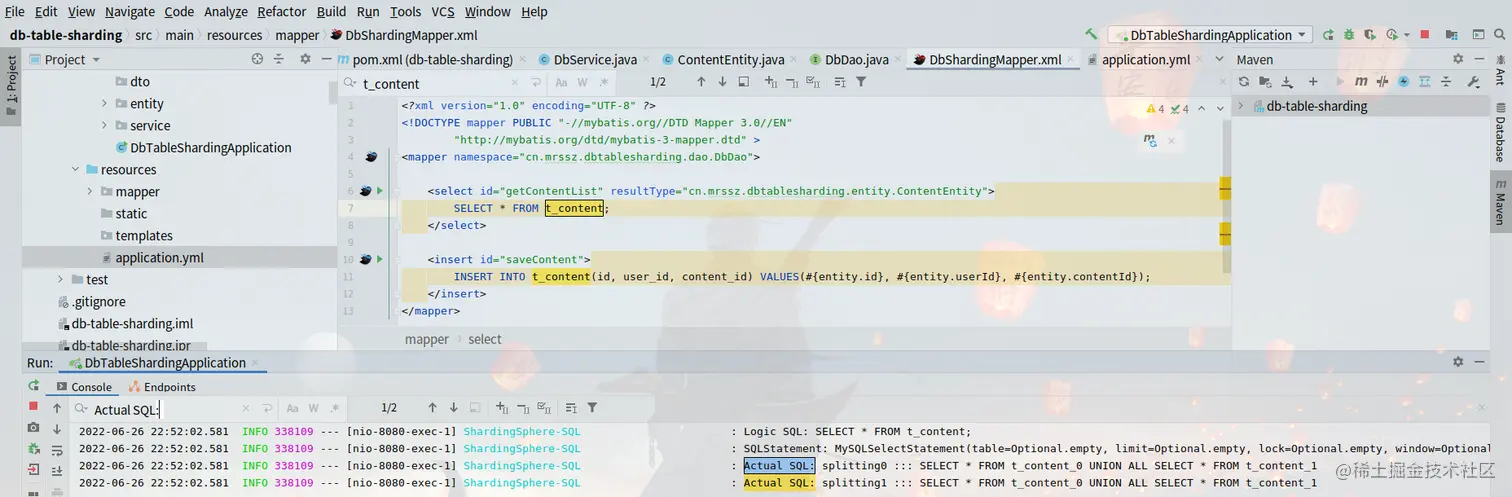Toggle offline mode in Maven toolbar

tap(1384, 82)
